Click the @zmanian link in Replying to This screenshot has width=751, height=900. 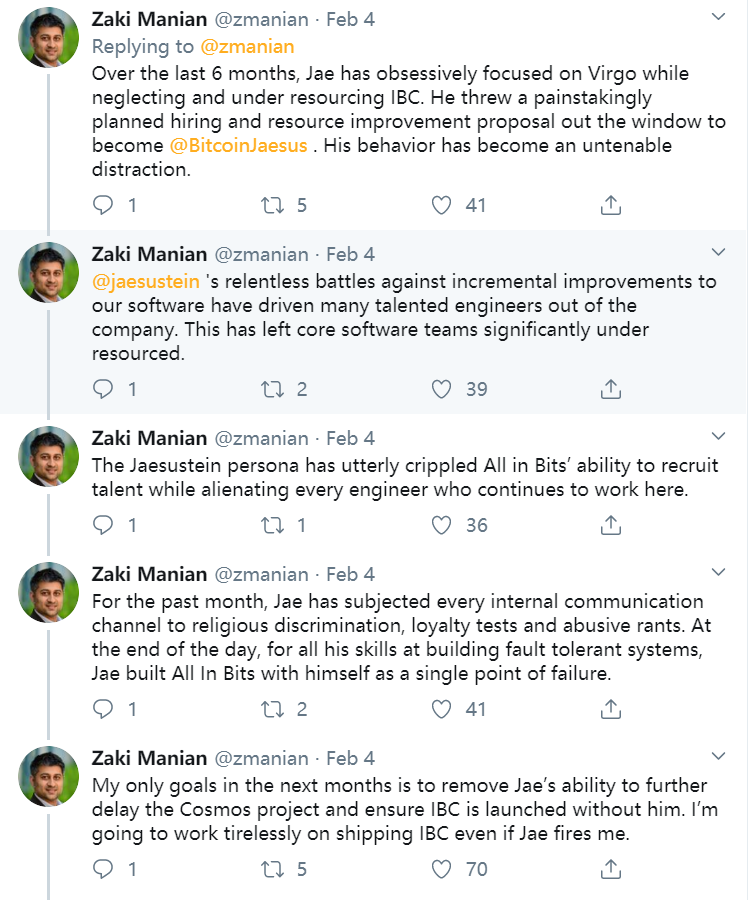247,46
